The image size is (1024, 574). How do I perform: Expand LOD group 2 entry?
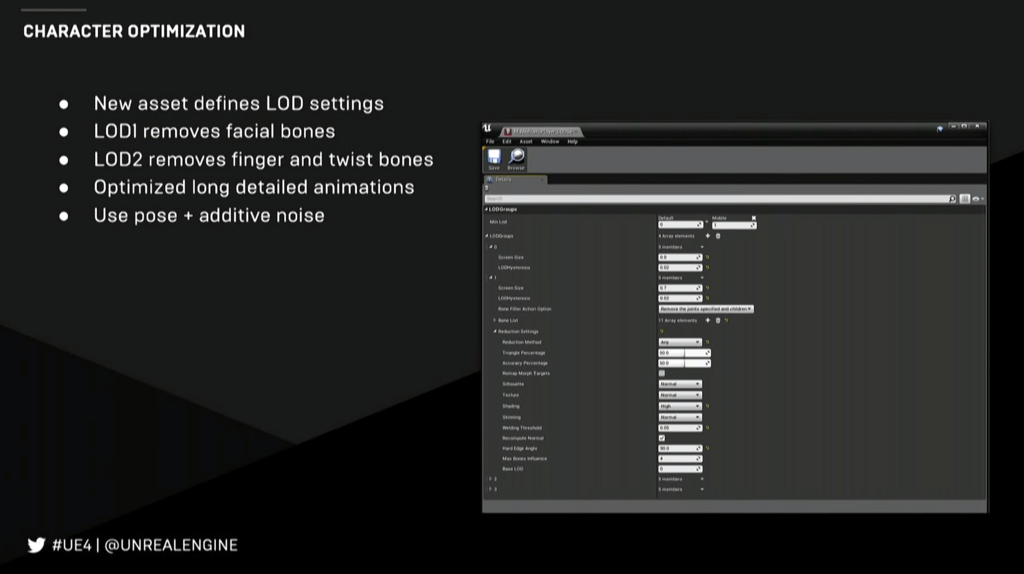(490, 479)
